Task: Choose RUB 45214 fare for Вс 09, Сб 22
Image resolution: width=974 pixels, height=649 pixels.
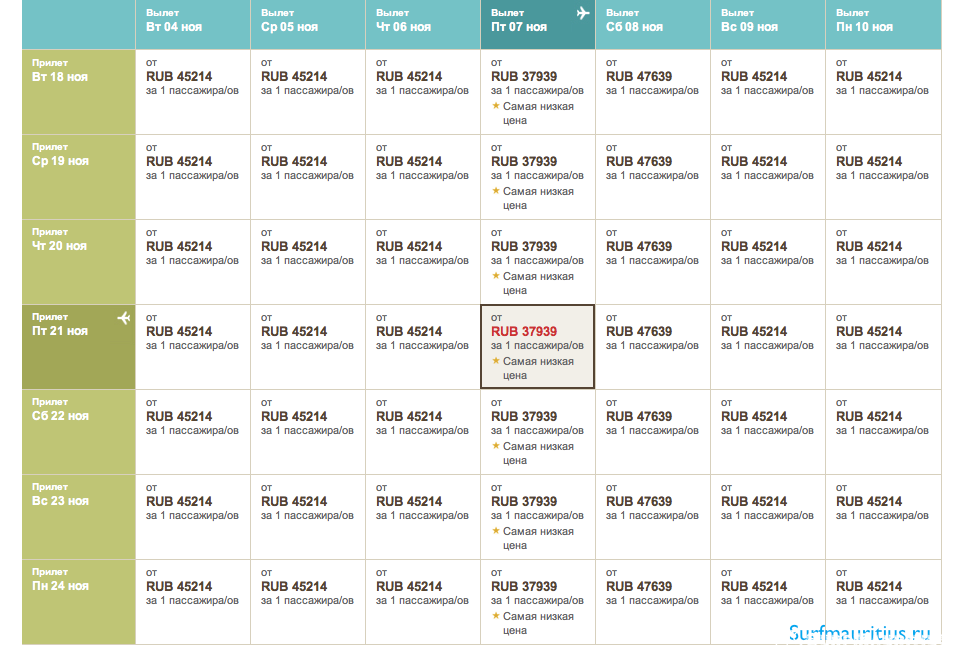Action: coord(754,416)
